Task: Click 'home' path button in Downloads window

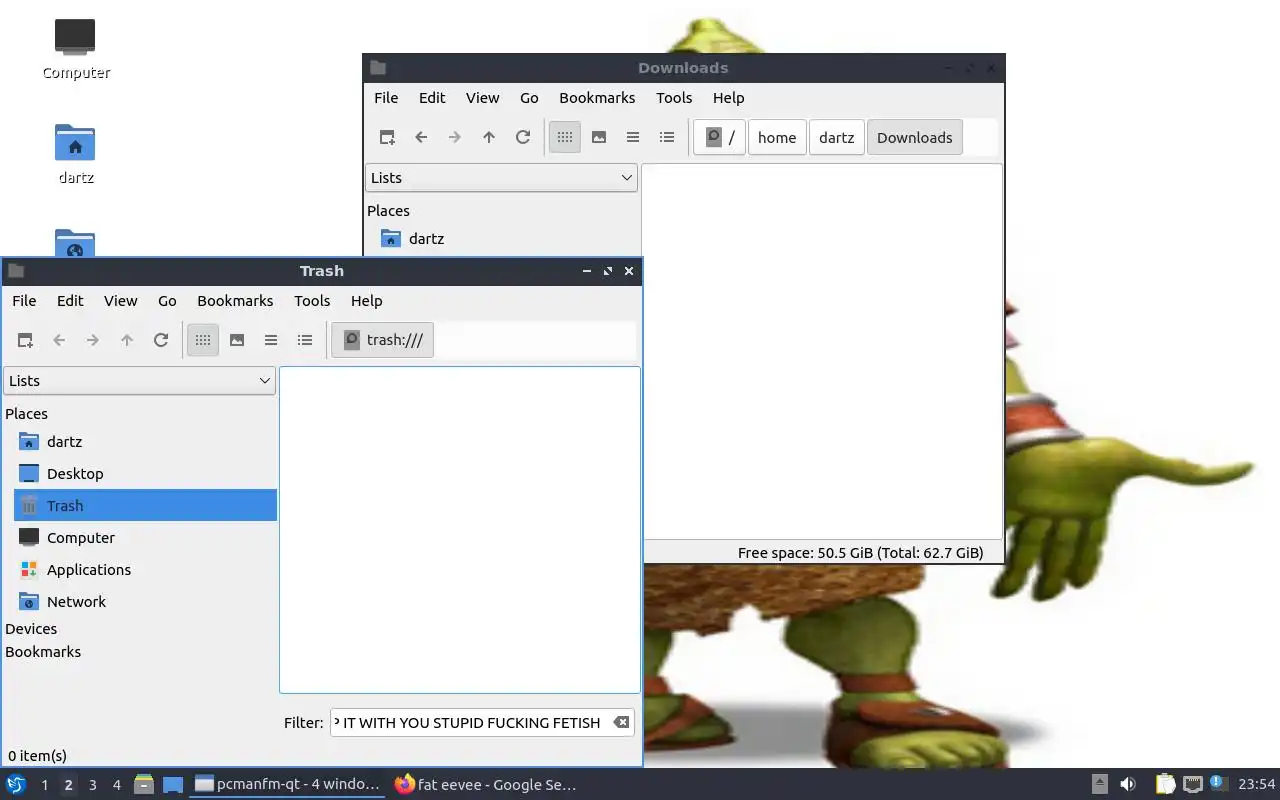Action: coord(777,137)
